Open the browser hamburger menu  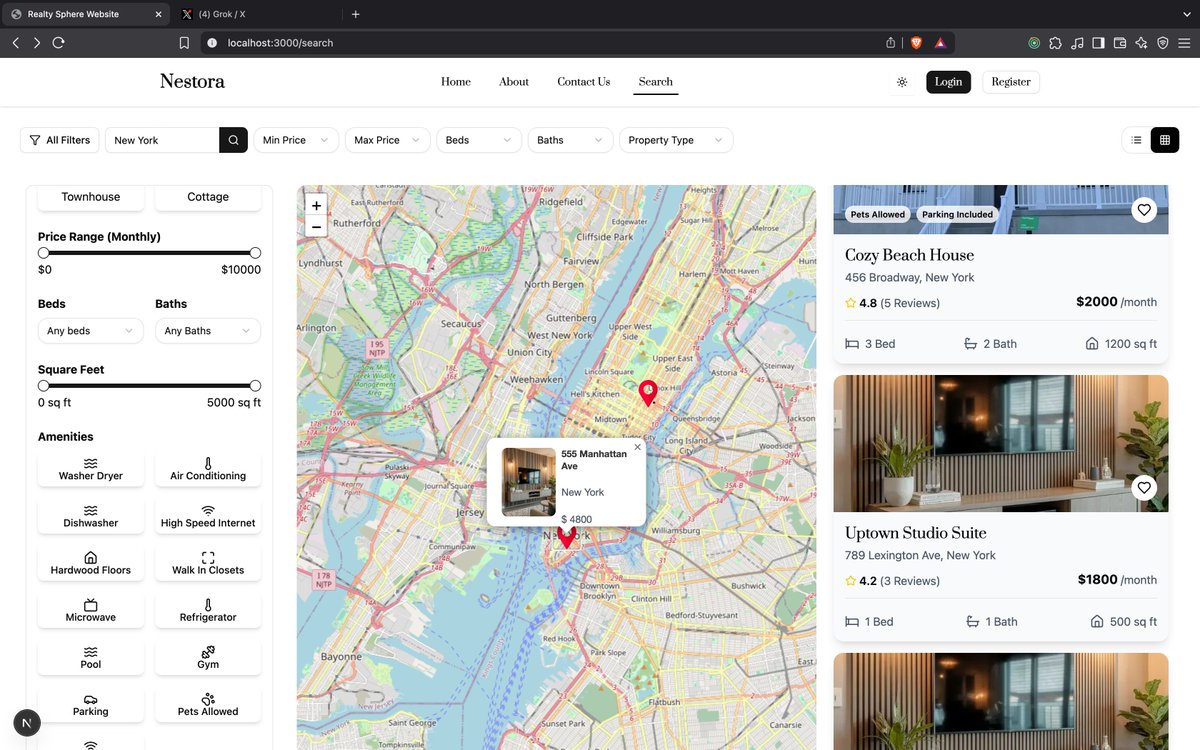tap(1185, 43)
